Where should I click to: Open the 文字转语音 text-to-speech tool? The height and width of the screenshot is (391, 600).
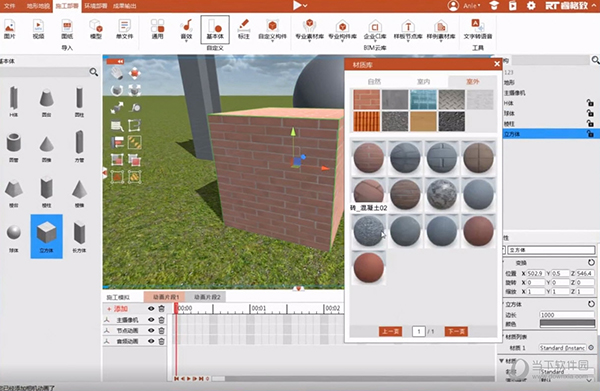tap(478, 29)
